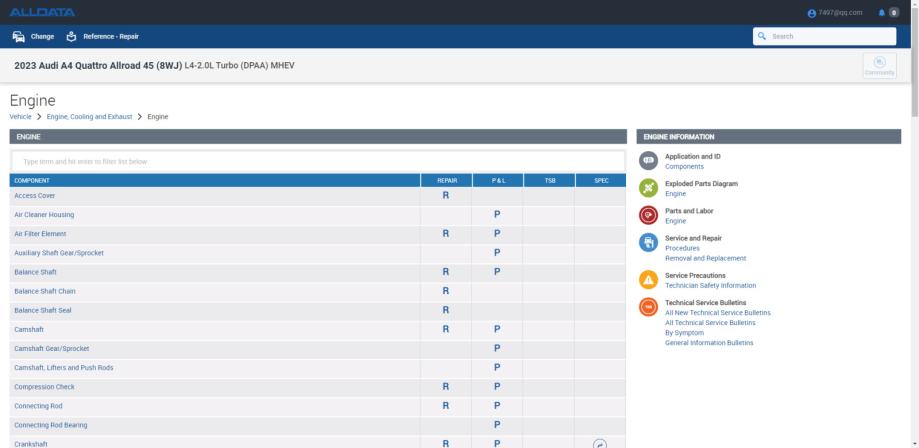Open Access Cover component
This screenshot has width=919, height=448.
click(x=35, y=195)
